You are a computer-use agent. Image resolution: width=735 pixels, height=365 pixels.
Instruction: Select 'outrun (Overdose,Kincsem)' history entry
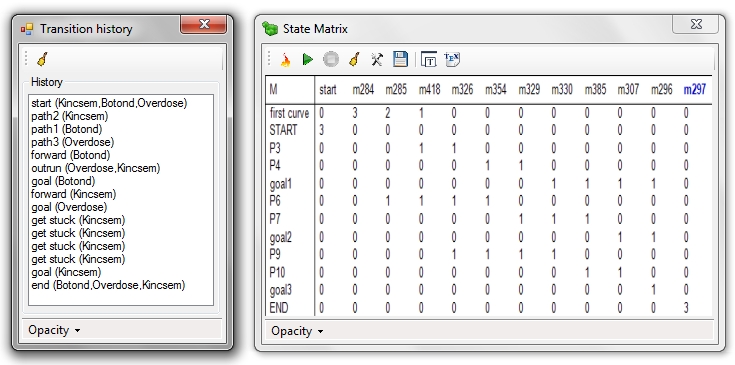click(96, 168)
